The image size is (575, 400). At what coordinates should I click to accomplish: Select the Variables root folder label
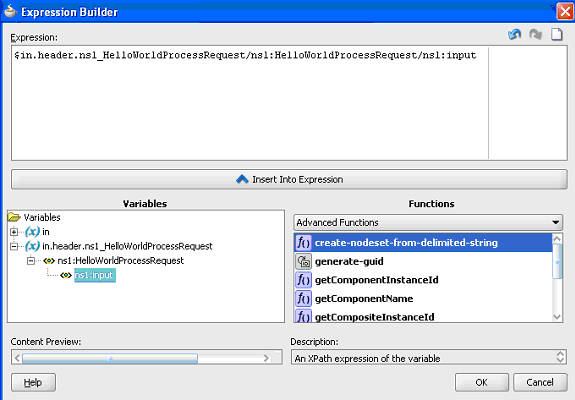coord(42,217)
